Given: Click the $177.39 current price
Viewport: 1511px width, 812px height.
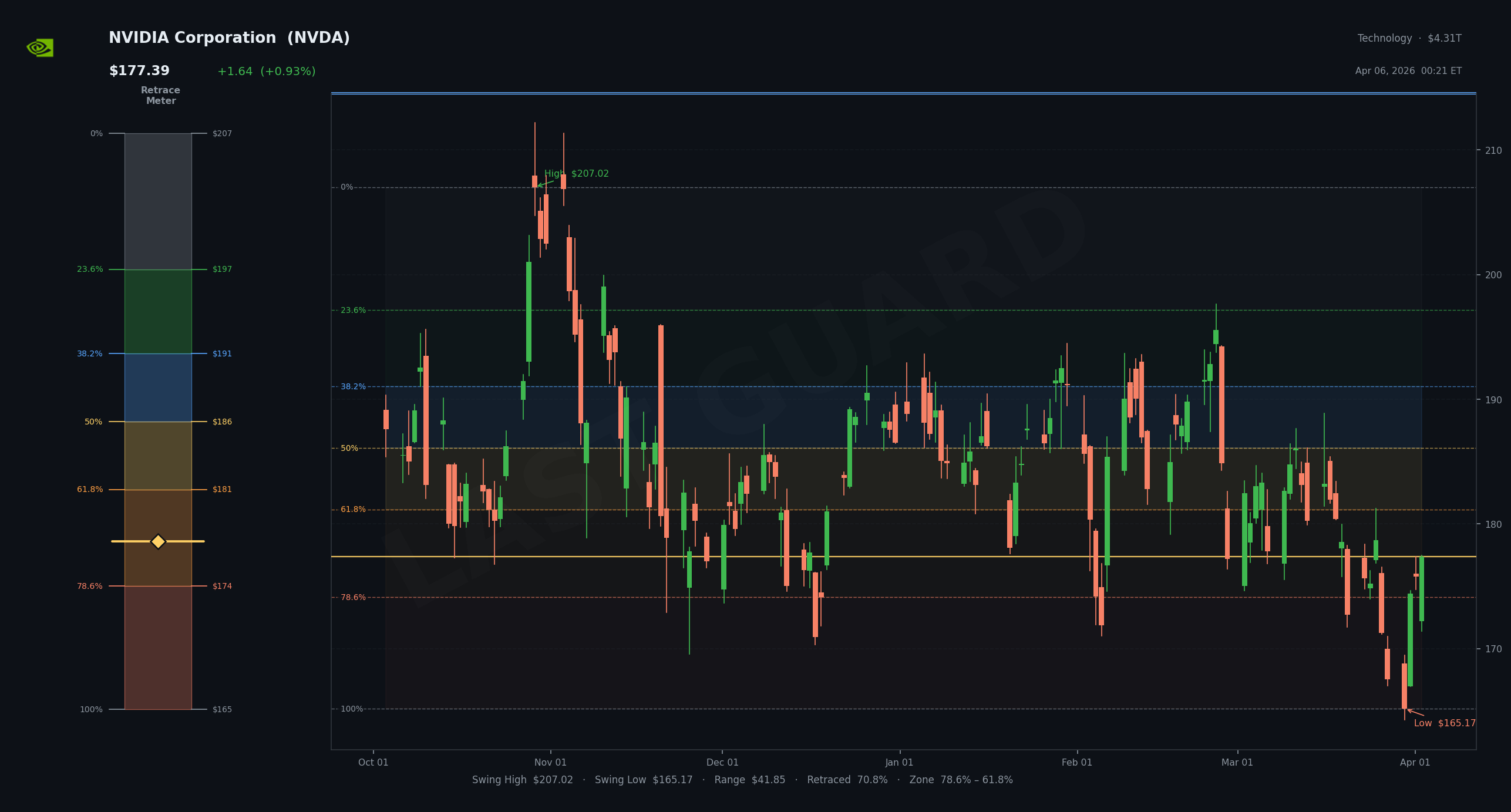Looking at the screenshot, I should (x=139, y=71).
